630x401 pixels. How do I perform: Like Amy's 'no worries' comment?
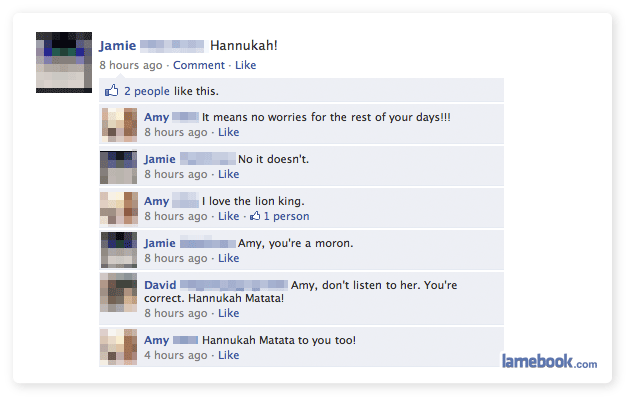click(229, 132)
